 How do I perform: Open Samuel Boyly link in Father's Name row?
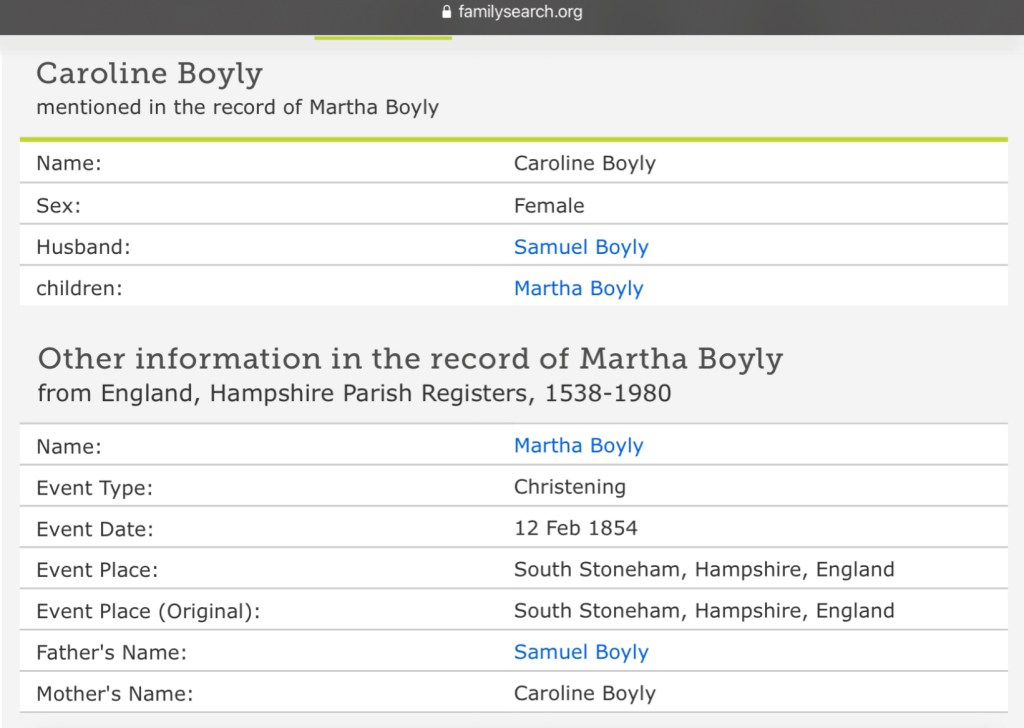click(x=580, y=652)
